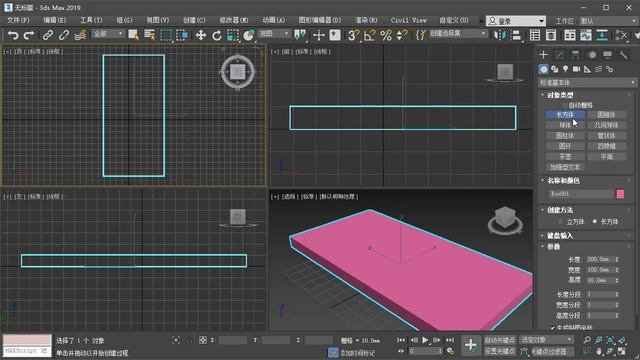Activate Bind to Space Warp tool
Viewport: 640px width, 360px height.
80,35
